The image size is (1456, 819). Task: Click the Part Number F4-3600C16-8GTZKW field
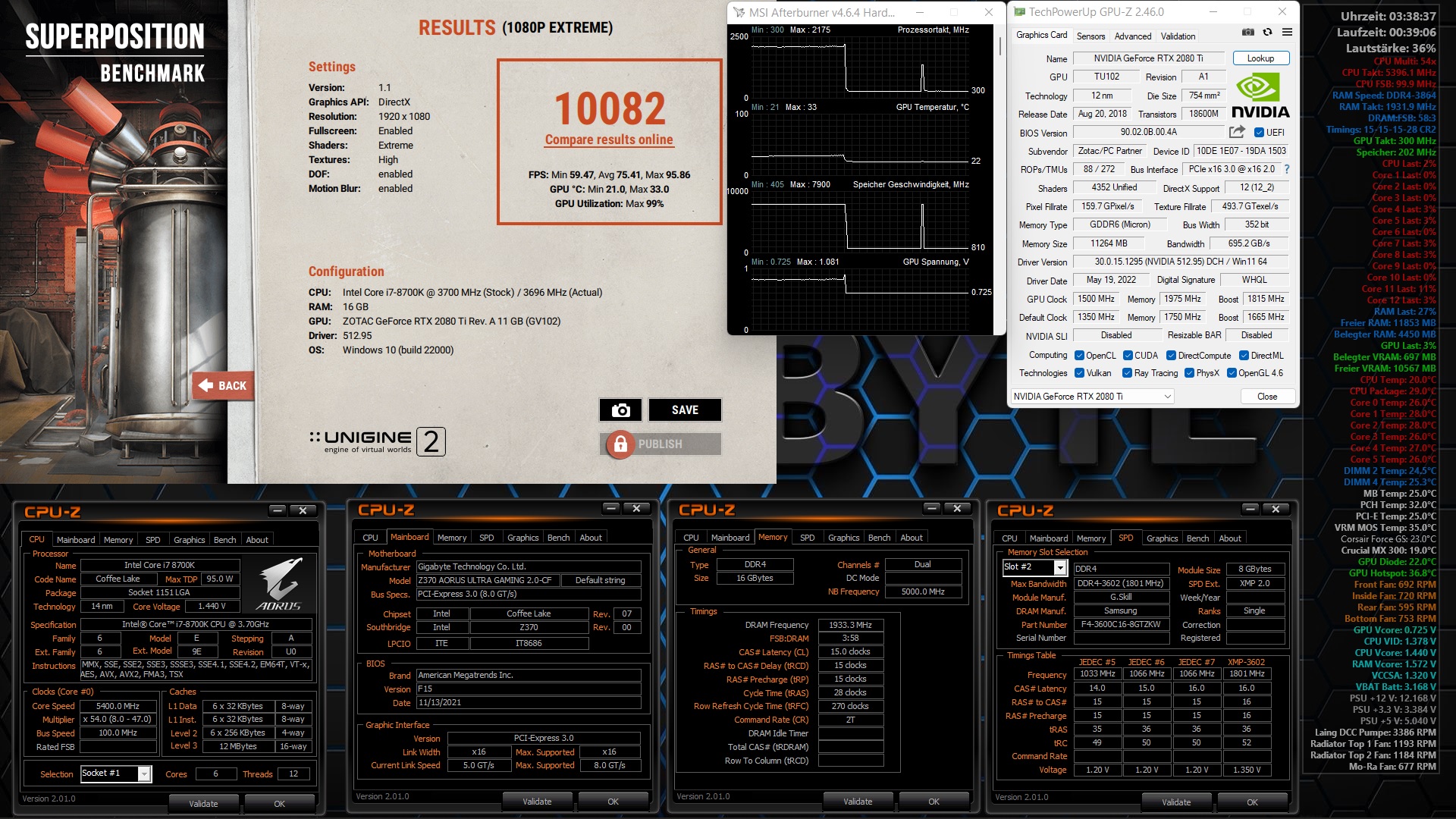click(1120, 624)
